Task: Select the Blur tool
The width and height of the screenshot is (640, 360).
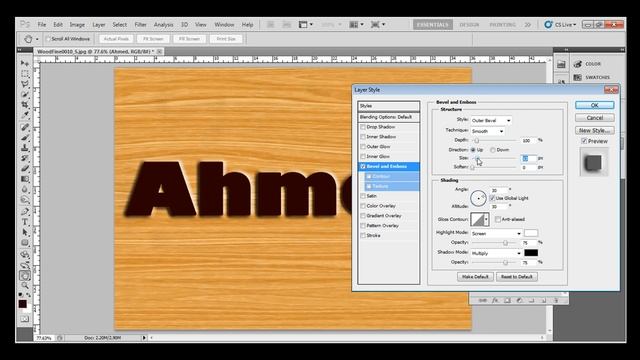Action: coord(25,189)
